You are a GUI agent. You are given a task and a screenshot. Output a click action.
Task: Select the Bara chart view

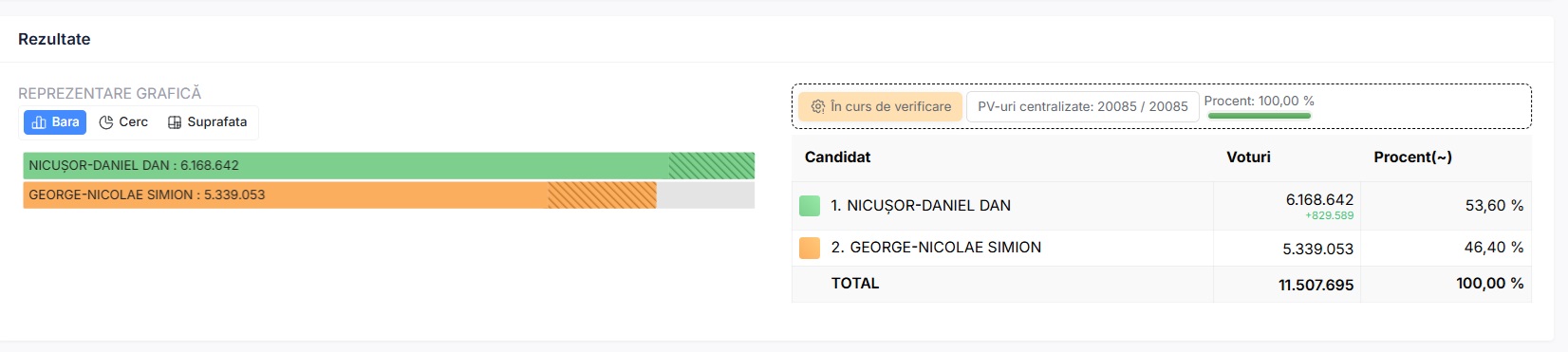pyautogui.click(x=55, y=122)
